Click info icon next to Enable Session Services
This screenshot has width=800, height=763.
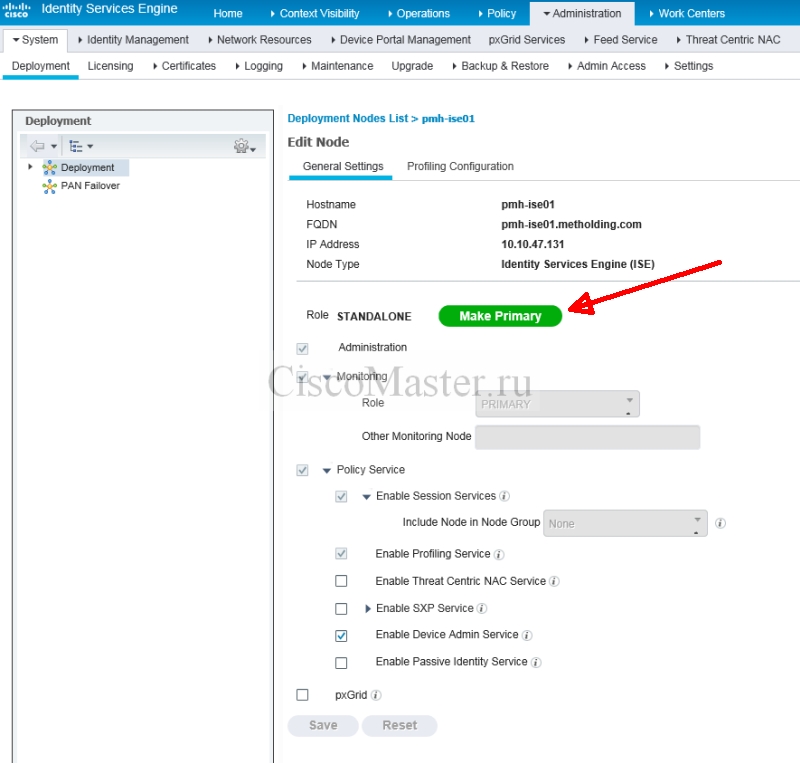click(504, 496)
